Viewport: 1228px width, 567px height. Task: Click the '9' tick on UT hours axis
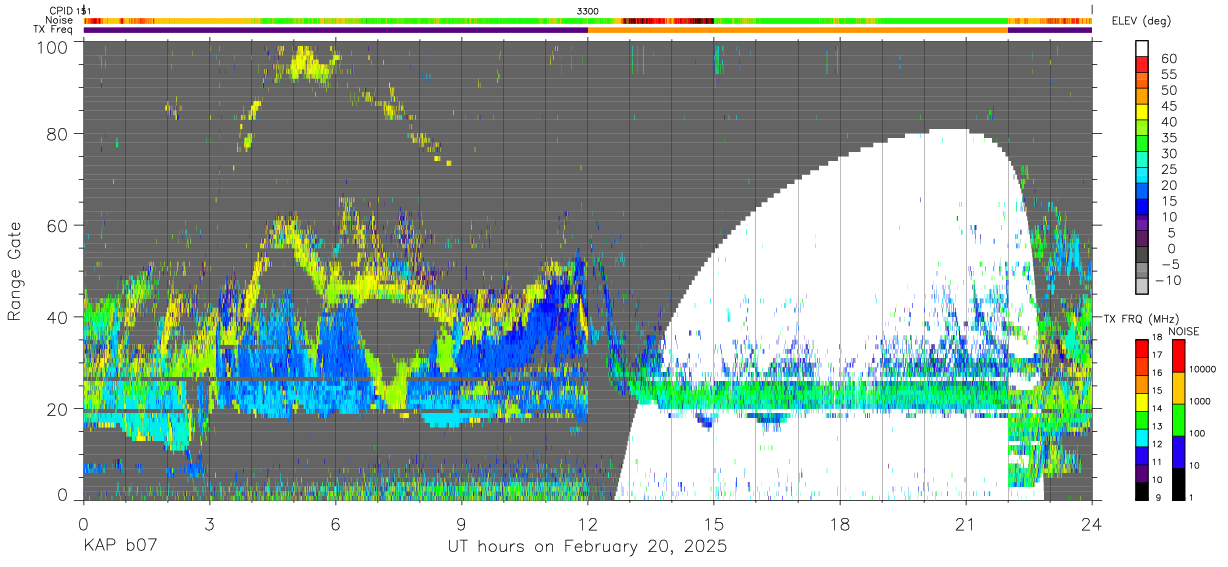462,523
